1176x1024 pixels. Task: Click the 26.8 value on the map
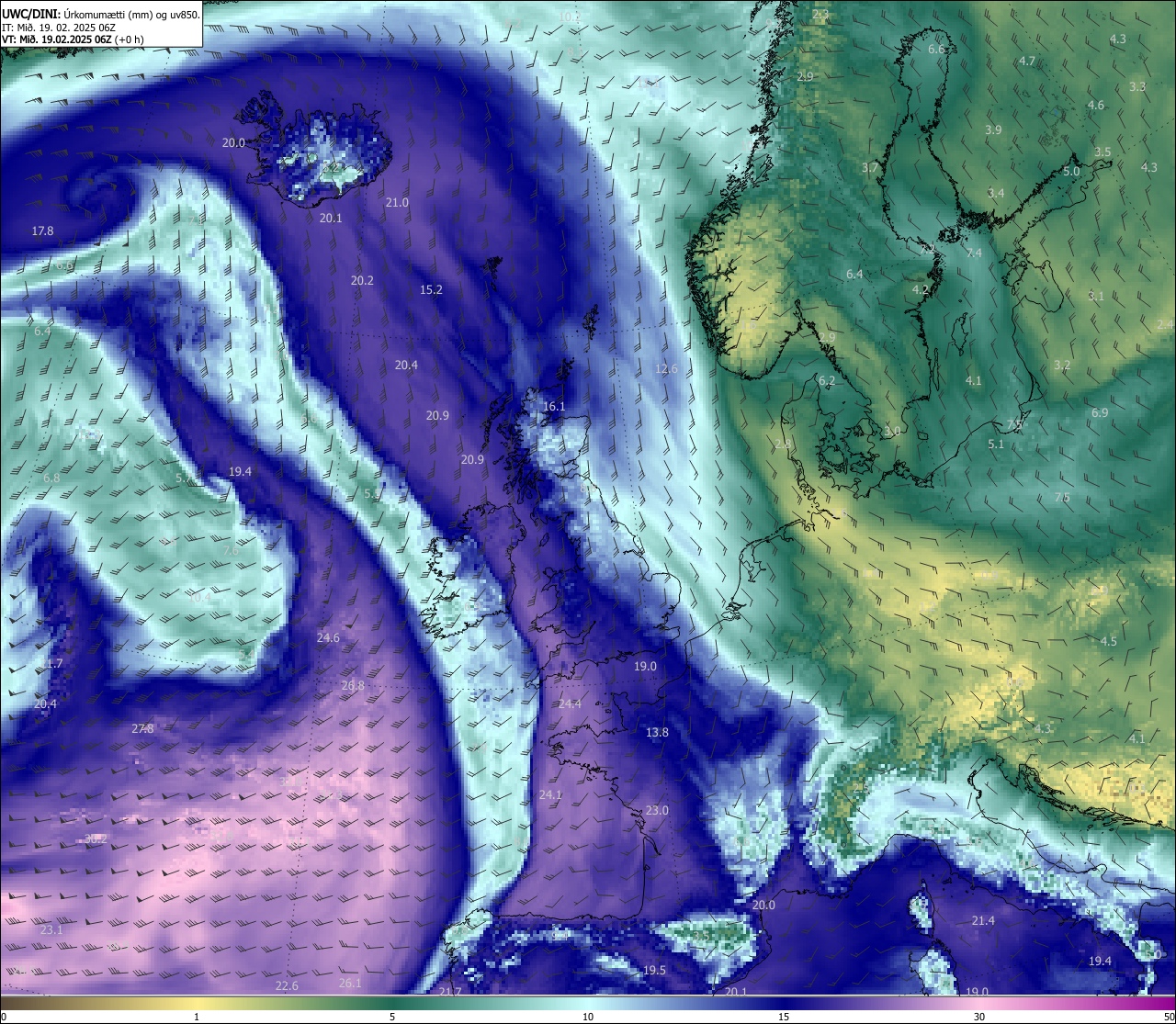[x=353, y=685]
